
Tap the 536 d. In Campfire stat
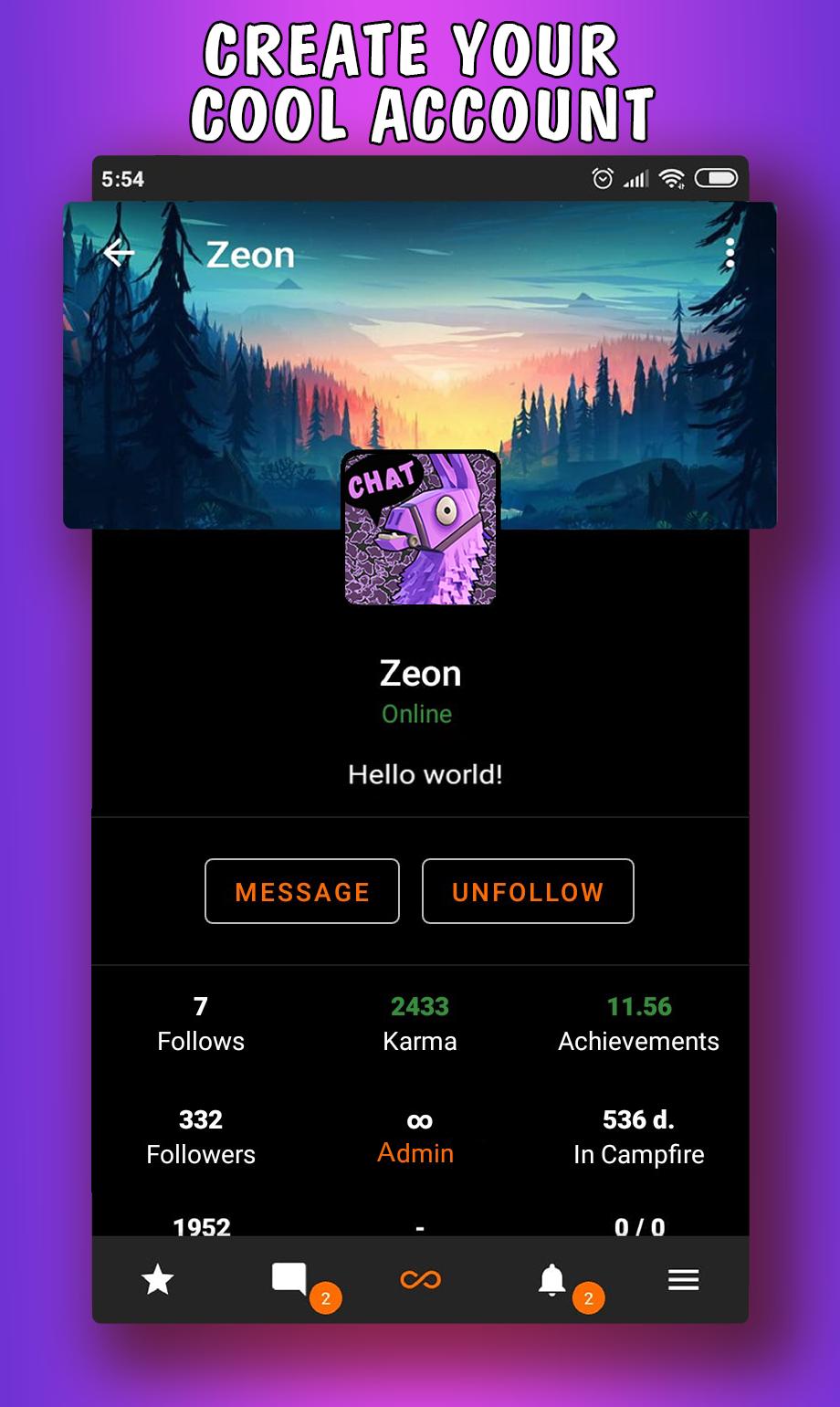click(x=639, y=1137)
